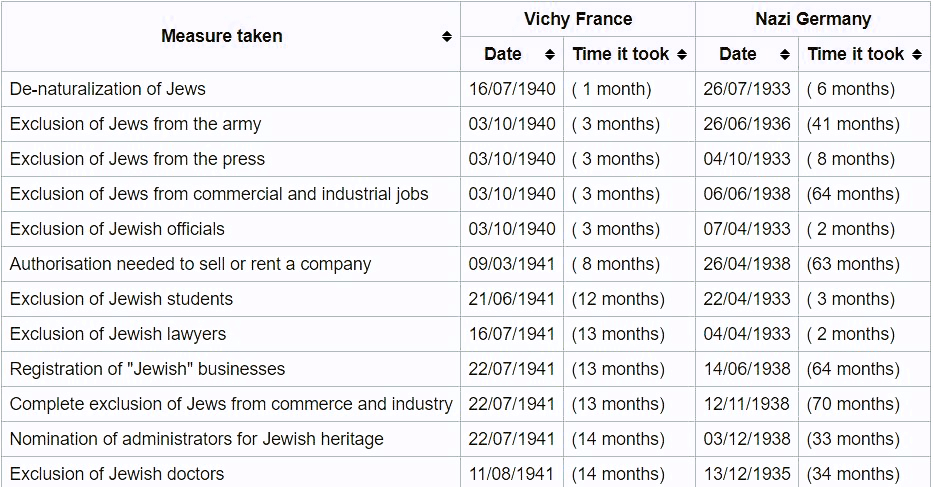This screenshot has height=487, width=933.
Task: Sort by Nazi Germany Time it took
Action: 916,54
